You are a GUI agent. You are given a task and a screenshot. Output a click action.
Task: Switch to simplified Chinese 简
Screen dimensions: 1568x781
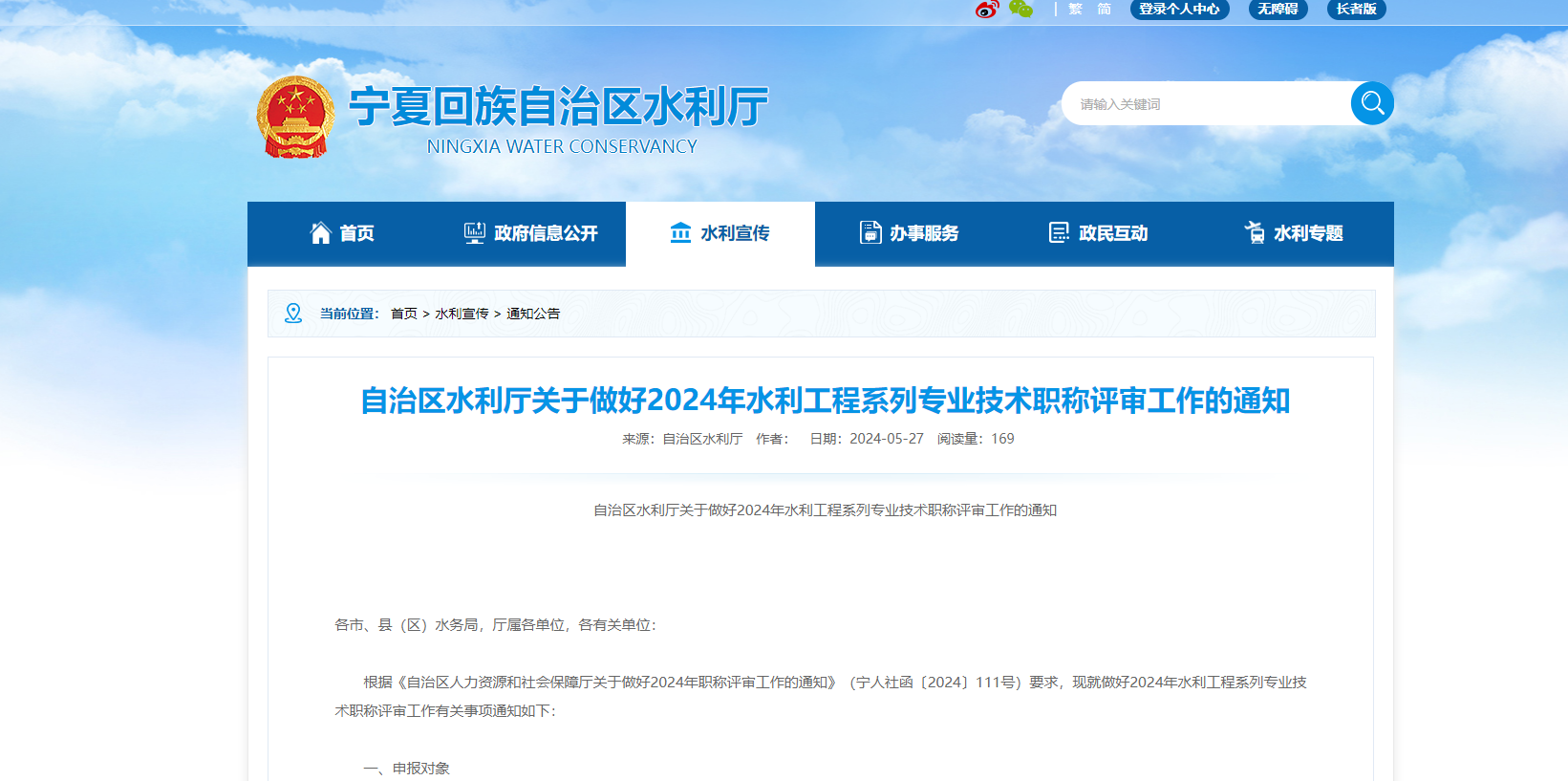[1104, 10]
